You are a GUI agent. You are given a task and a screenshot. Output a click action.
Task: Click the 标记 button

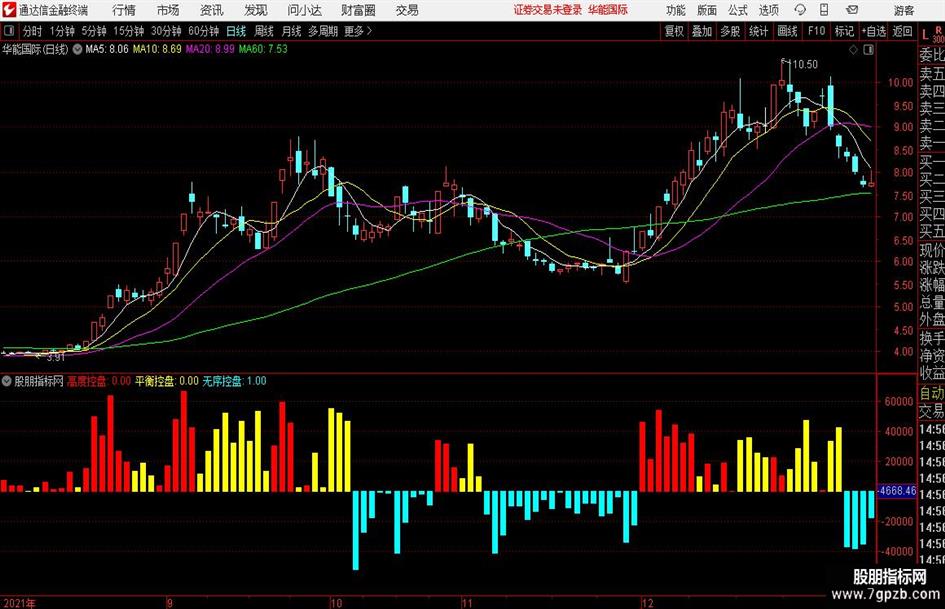[844, 31]
